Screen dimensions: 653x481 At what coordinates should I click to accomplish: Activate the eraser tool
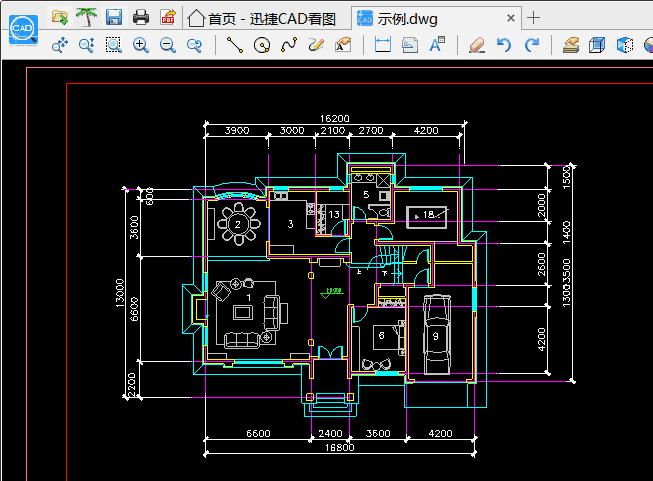point(476,45)
